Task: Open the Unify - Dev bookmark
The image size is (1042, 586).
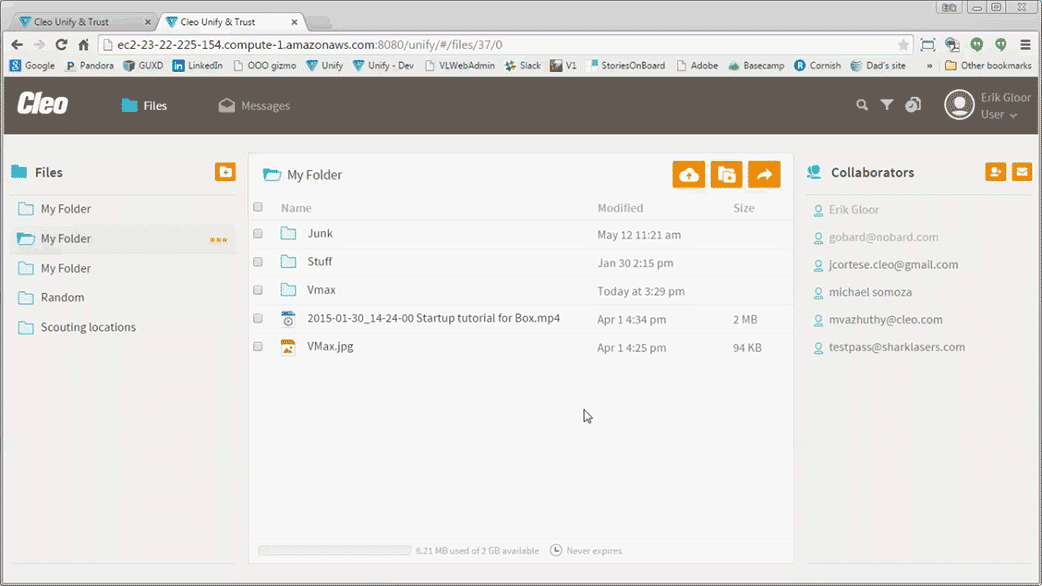Action: coord(383,66)
